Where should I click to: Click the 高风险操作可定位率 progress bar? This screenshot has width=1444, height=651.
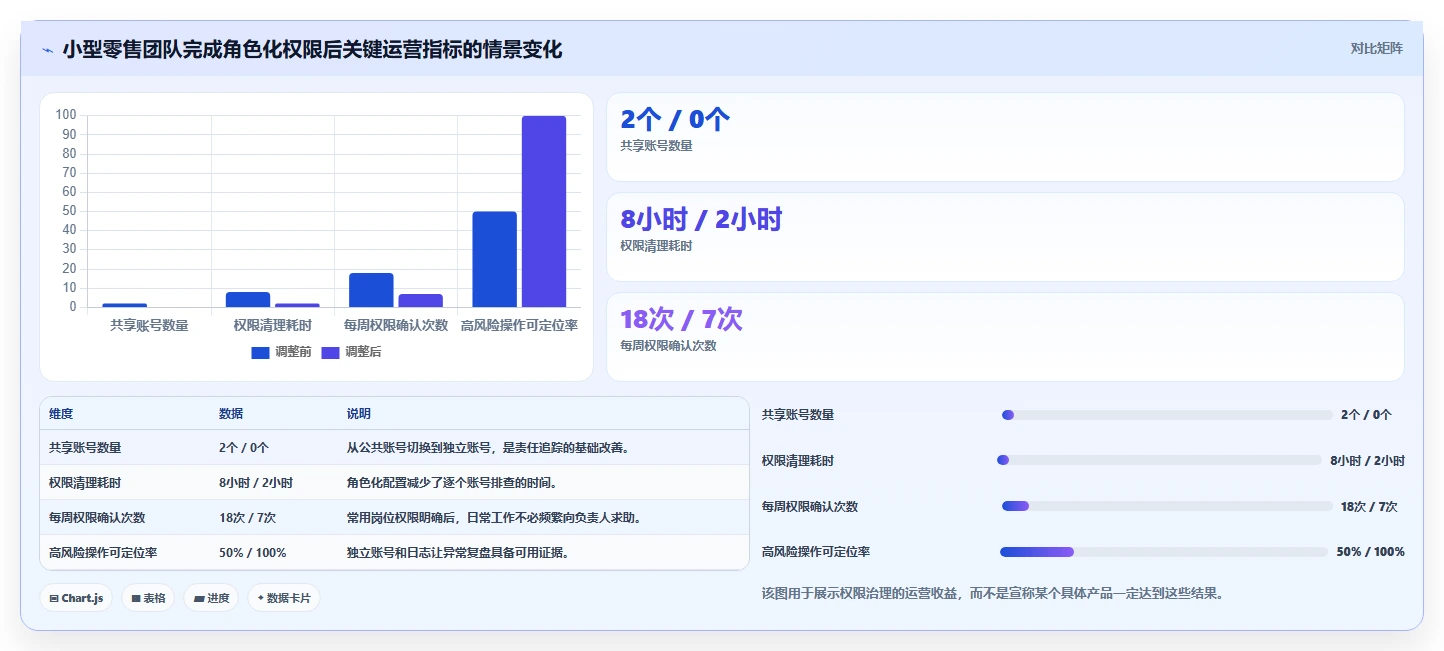point(1164,552)
